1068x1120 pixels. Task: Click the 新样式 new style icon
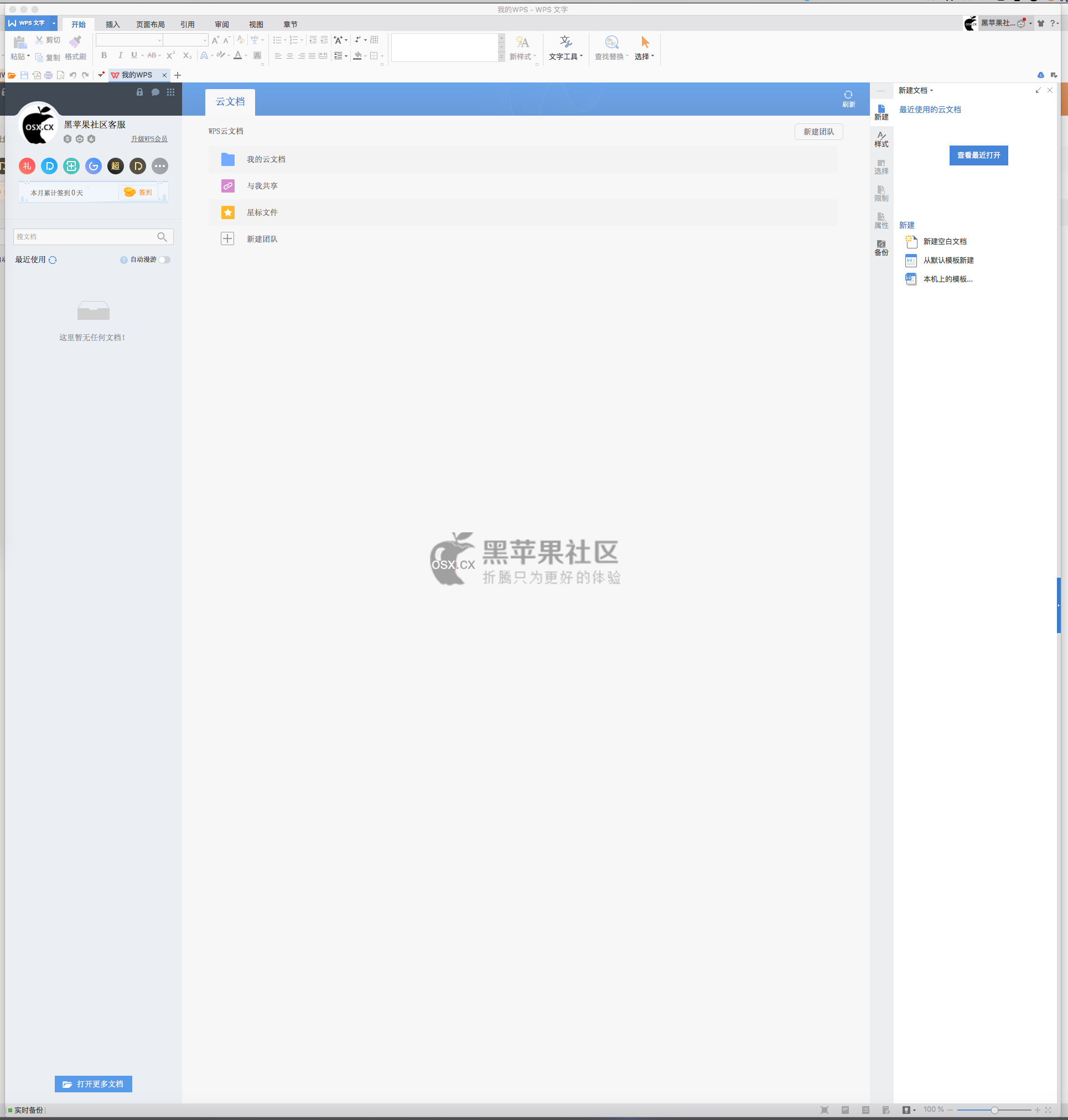click(522, 42)
